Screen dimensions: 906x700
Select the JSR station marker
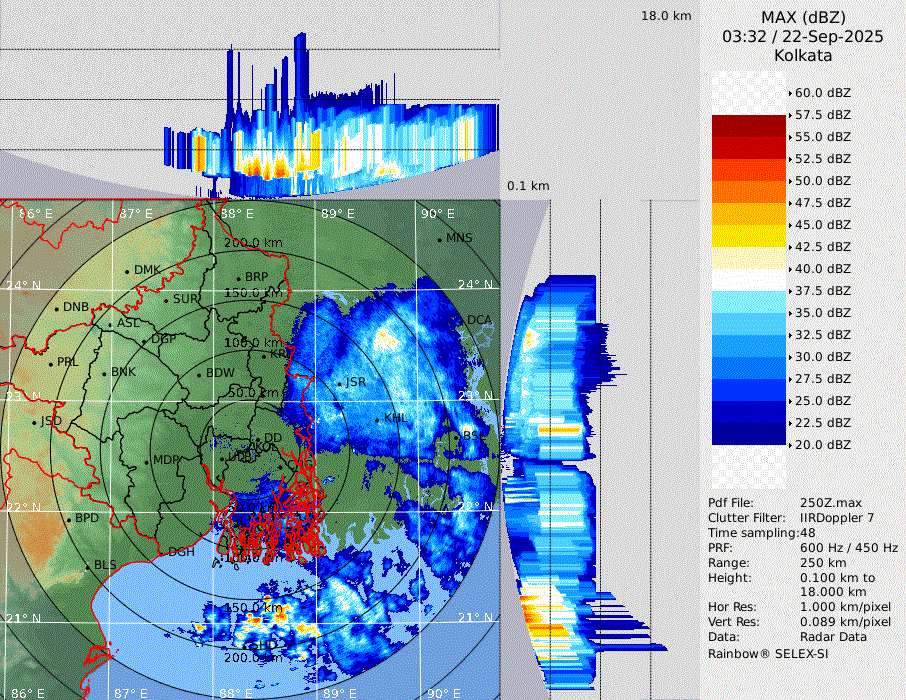[x=340, y=383]
